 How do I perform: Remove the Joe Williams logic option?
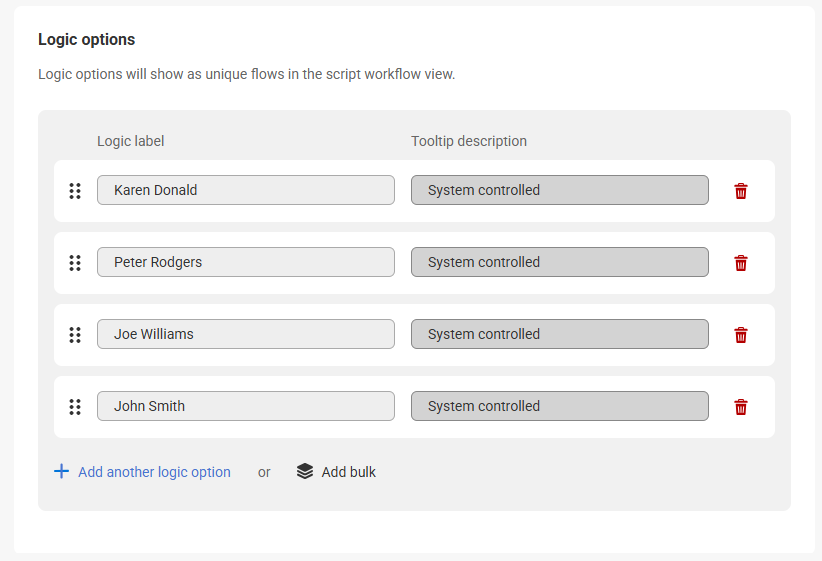tap(741, 335)
